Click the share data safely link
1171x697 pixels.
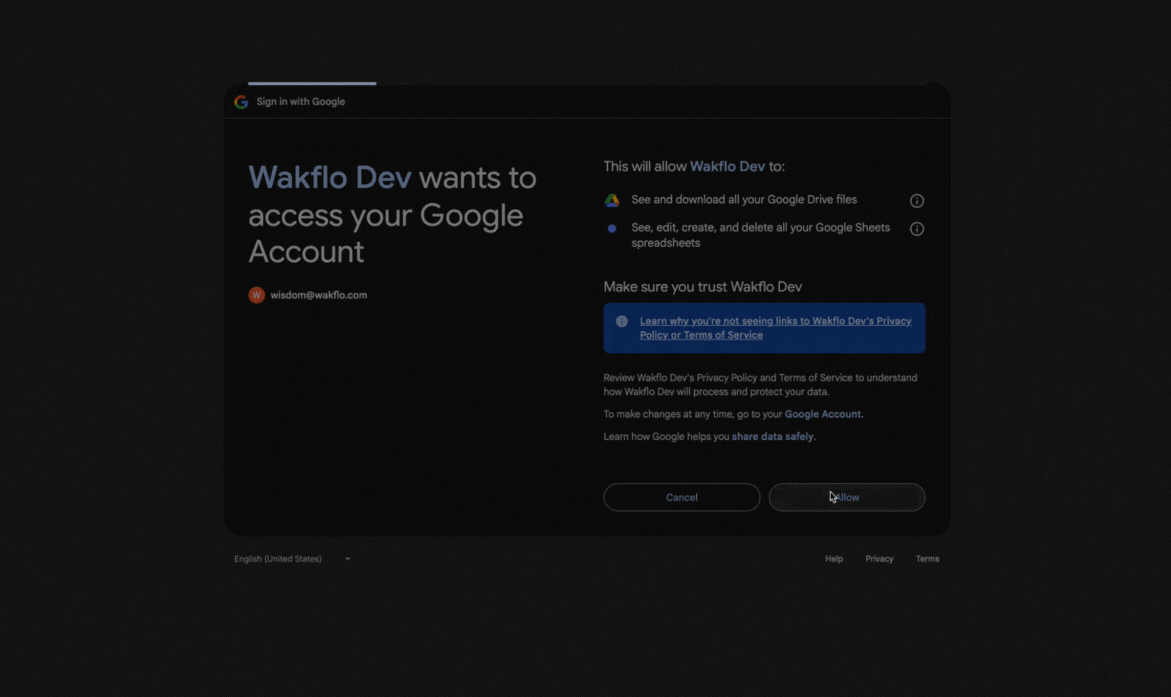tap(771, 436)
